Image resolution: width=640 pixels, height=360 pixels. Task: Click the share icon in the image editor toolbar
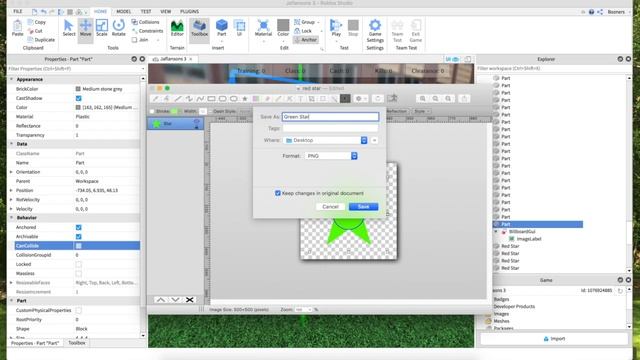pos(464,99)
